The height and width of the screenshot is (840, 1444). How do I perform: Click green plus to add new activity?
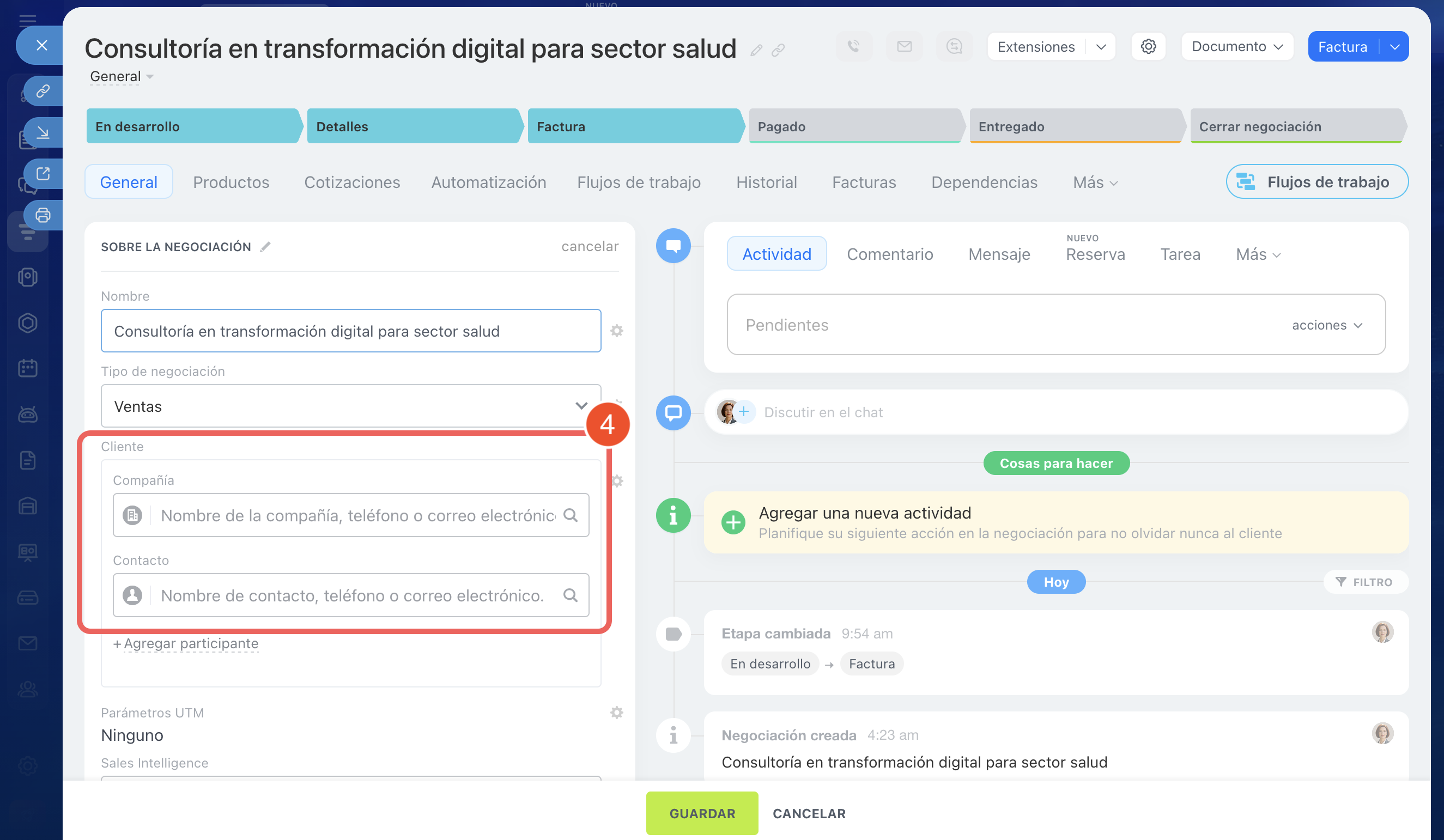coord(733,522)
